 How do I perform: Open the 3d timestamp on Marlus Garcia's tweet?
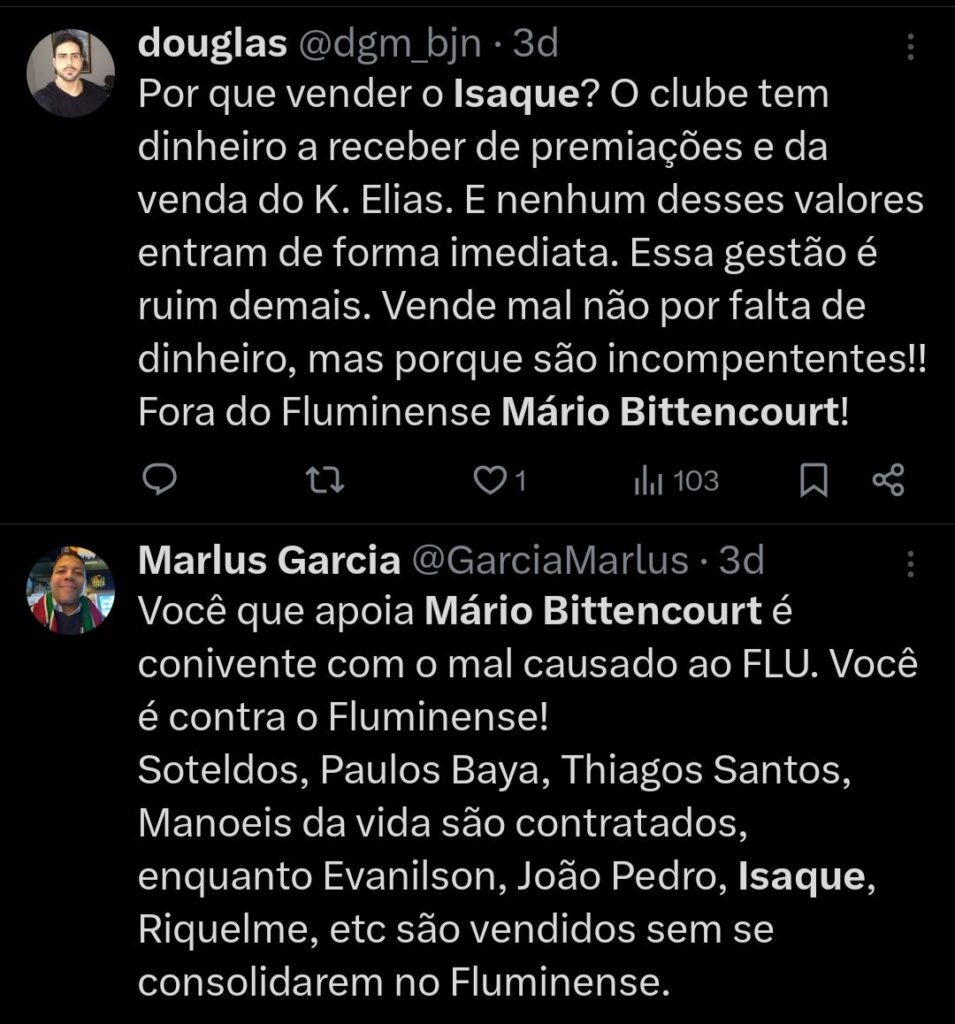(x=741, y=560)
